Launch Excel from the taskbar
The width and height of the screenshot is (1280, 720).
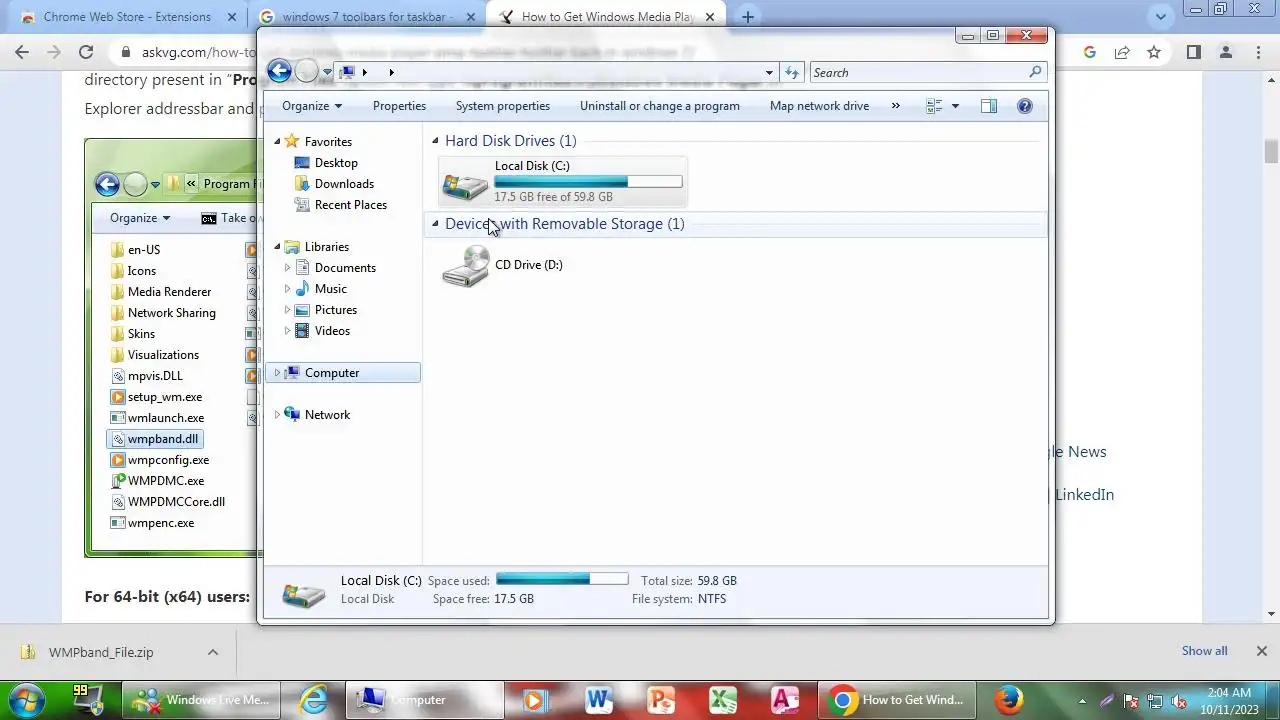click(x=723, y=700)
